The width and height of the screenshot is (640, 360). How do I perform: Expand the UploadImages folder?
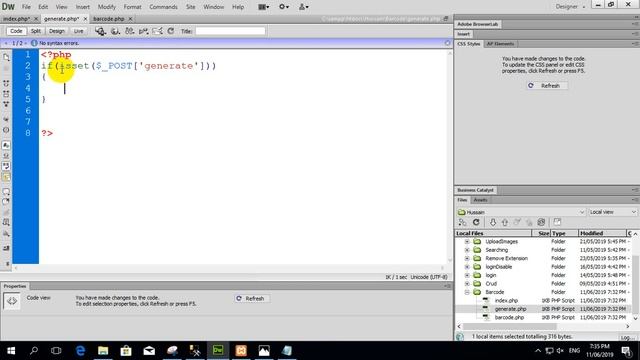click(x=467, y=241)
